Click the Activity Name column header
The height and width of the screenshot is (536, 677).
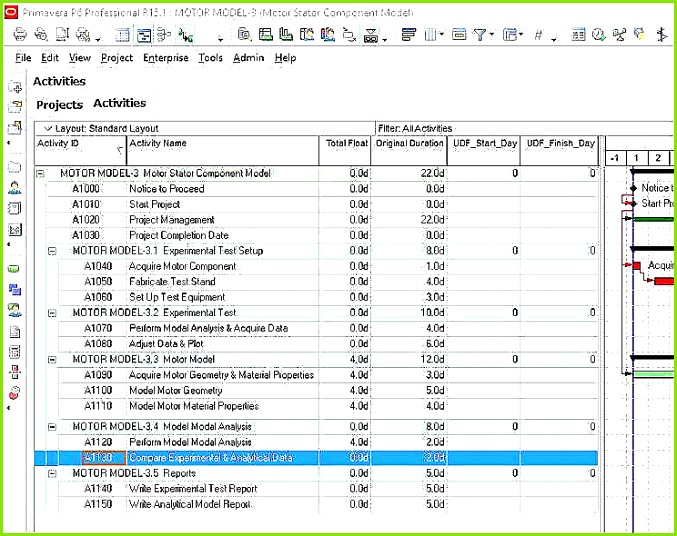[x=223, y=150]
